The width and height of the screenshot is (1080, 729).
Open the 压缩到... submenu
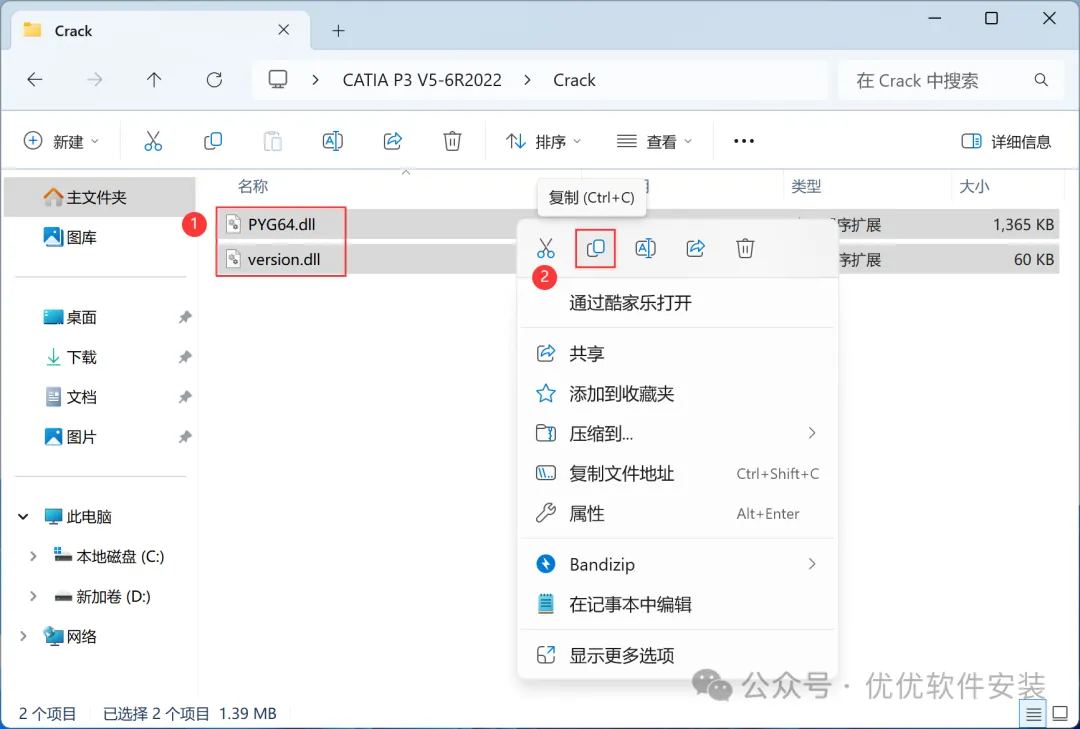click(x=678, y=433)
